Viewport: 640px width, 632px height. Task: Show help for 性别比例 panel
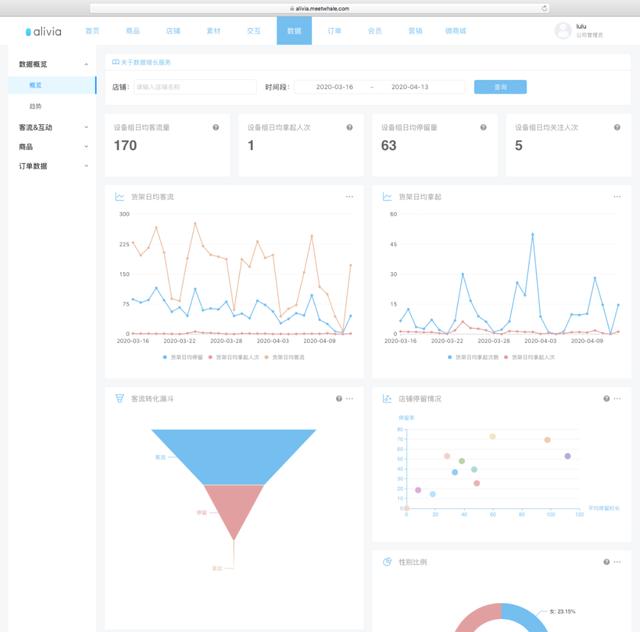click(606, 562)
